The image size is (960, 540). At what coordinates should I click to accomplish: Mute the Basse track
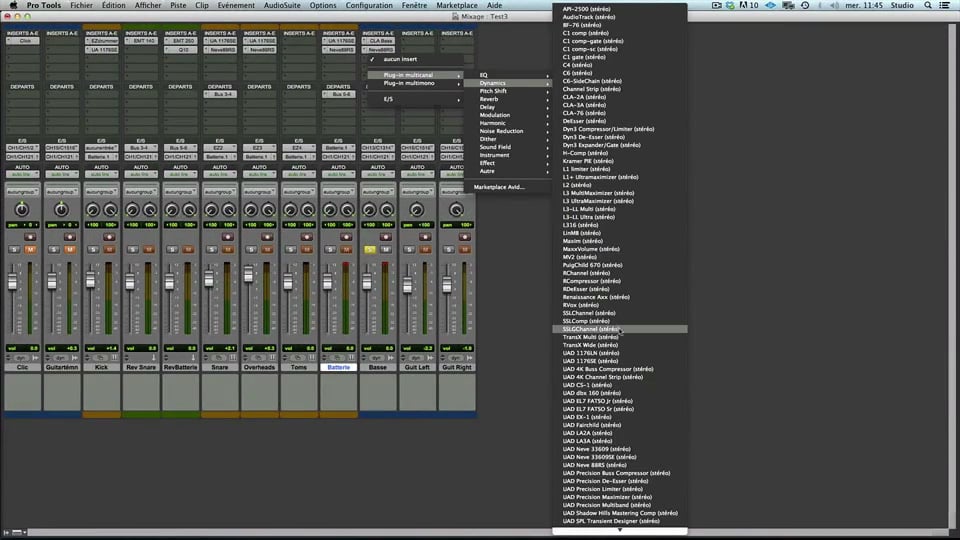(386, 249)
